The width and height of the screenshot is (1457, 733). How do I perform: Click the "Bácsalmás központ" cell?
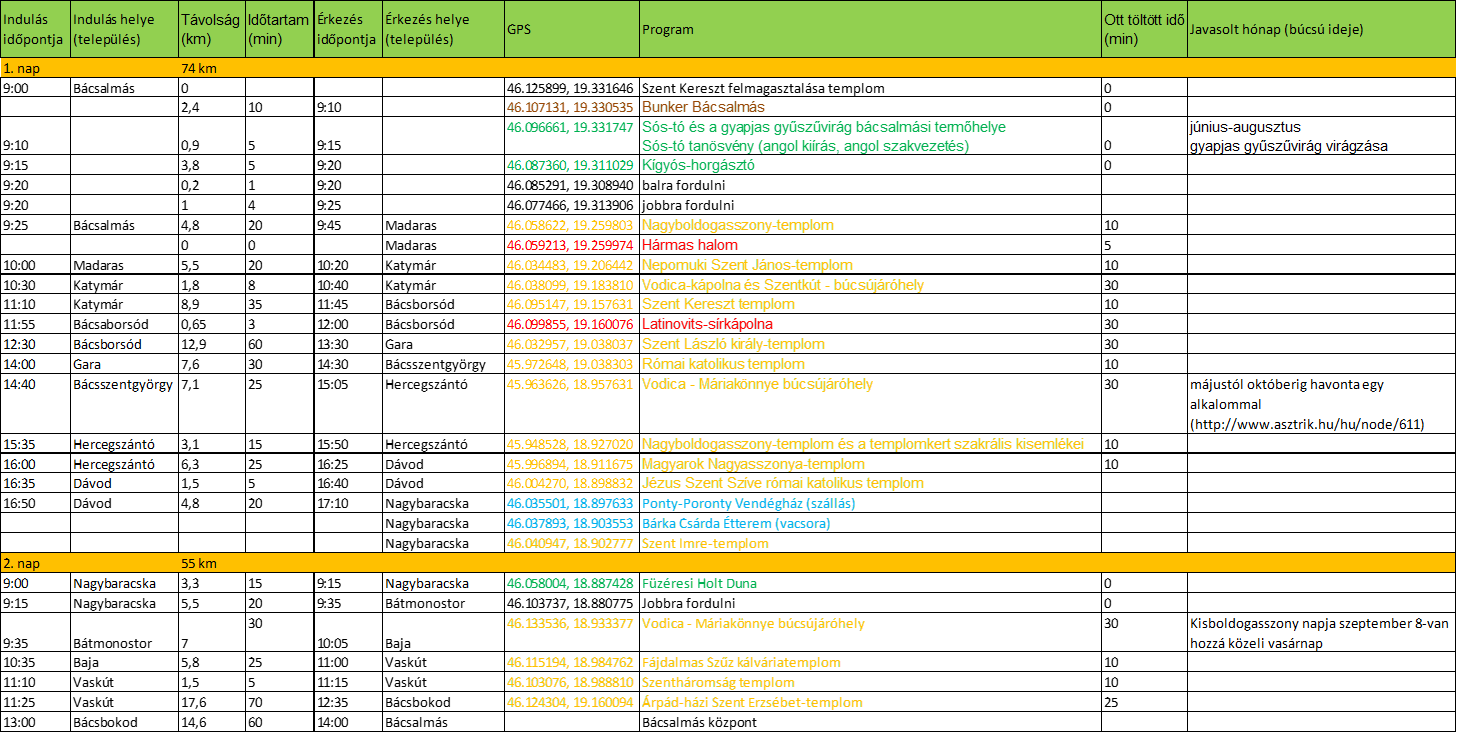tap(698, 722)
